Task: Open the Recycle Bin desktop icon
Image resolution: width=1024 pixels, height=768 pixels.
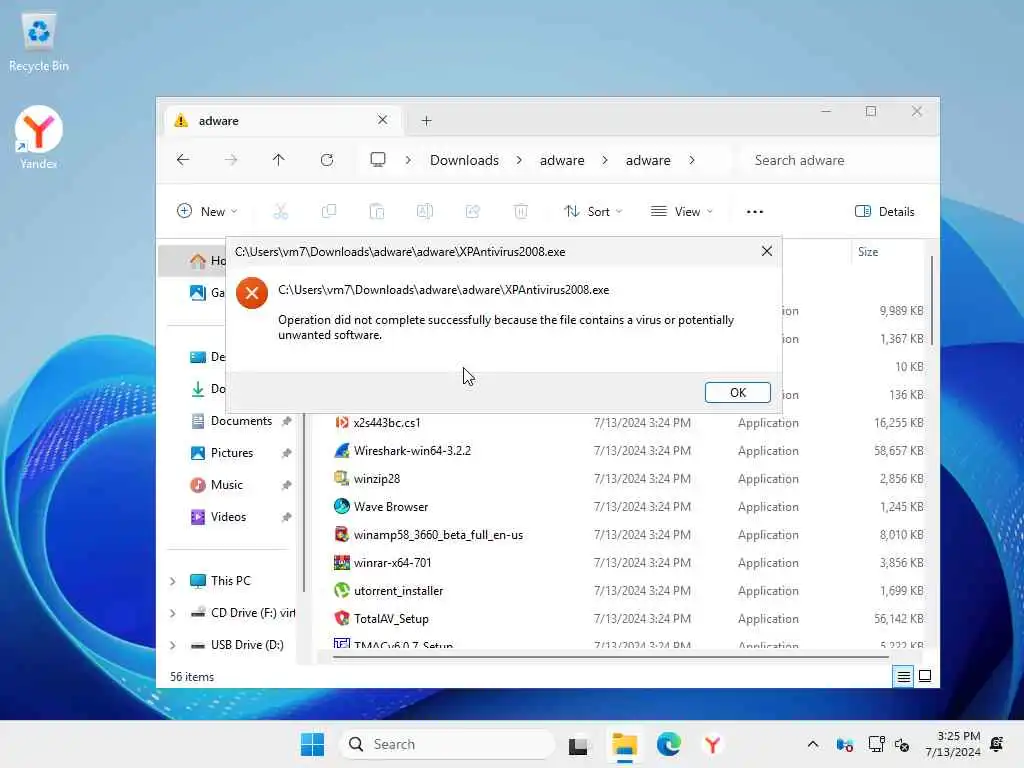Action: 39,42
